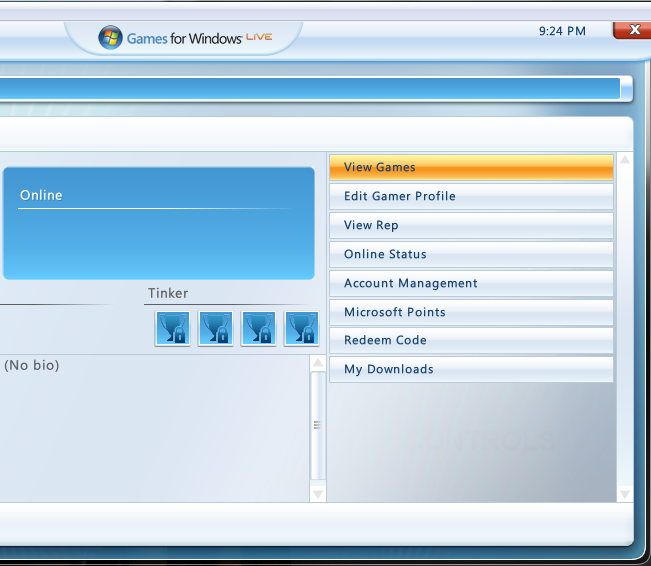
Task: Open Account Management
Action: point(471,283)
